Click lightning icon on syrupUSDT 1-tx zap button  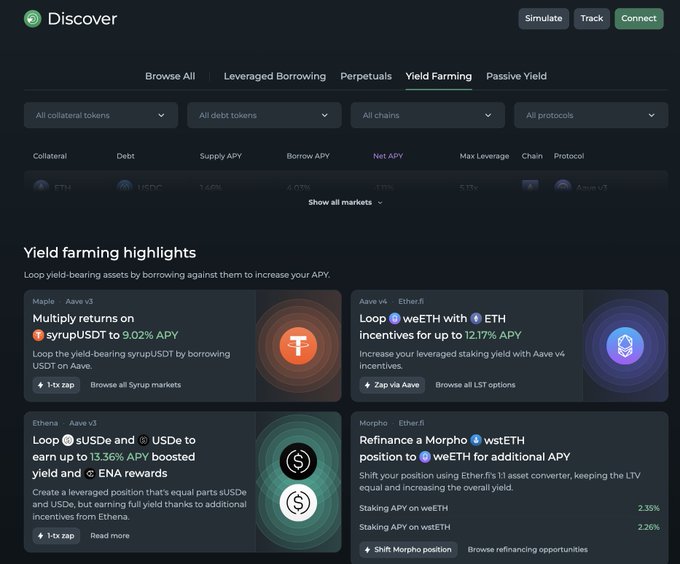coord(40,385)
